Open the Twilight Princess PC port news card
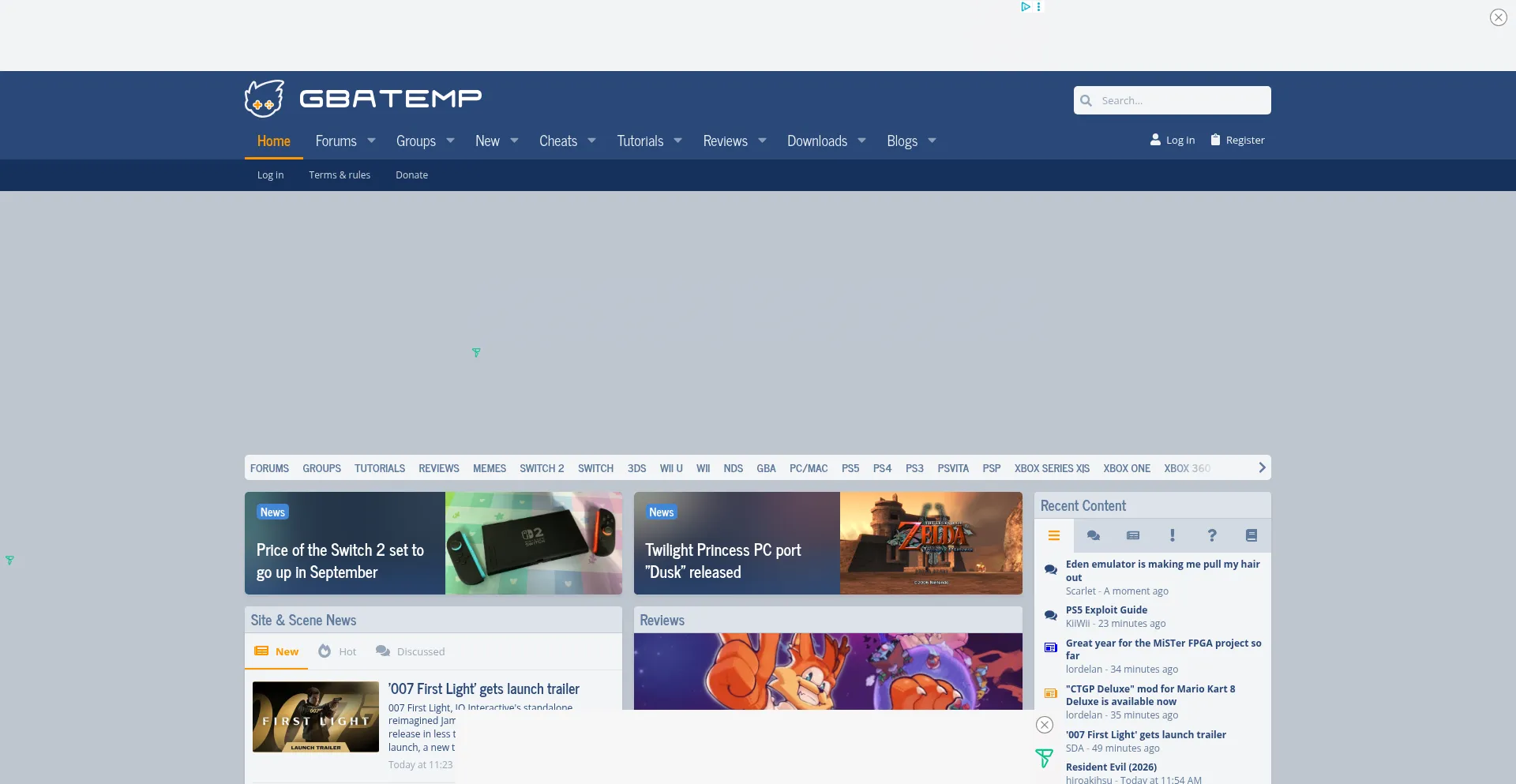Image resolution: width=1516 pixels, height=784 pixels. pyautogui.click(x=827, y=543)
